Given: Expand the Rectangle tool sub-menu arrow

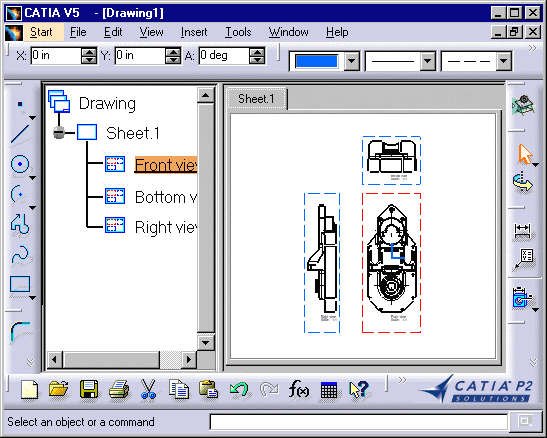Looking at the screenshot, I should point(32,298).
